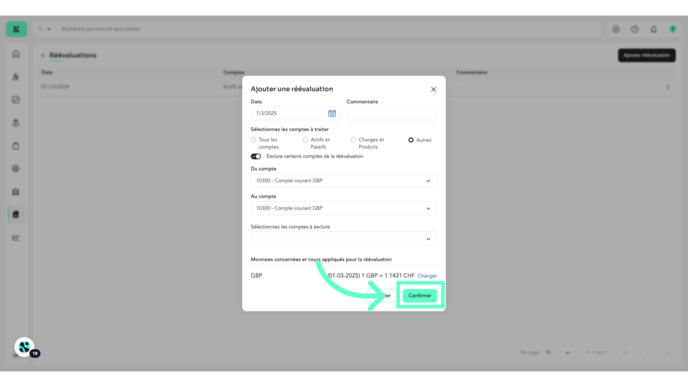Screen dimensions: 688x387
Task: Open the checklist icon in sidebar
Action: [x=16, y=100]
